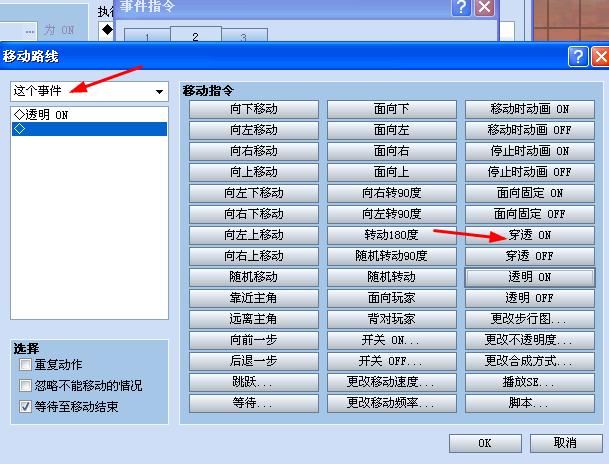609x464 pixels.
Task: Insert the 面向玩家 command
Action: [392, 298]
